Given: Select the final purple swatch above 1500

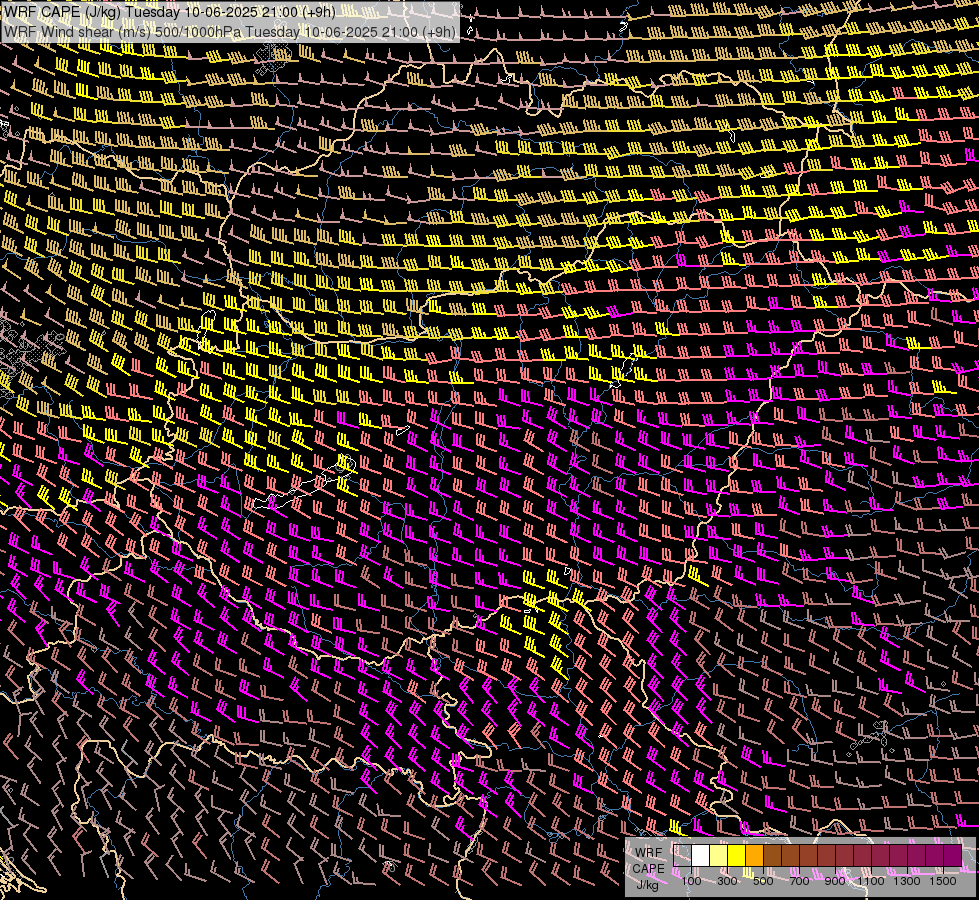Looking at the screenshot, I should click(x=953, y=855).
